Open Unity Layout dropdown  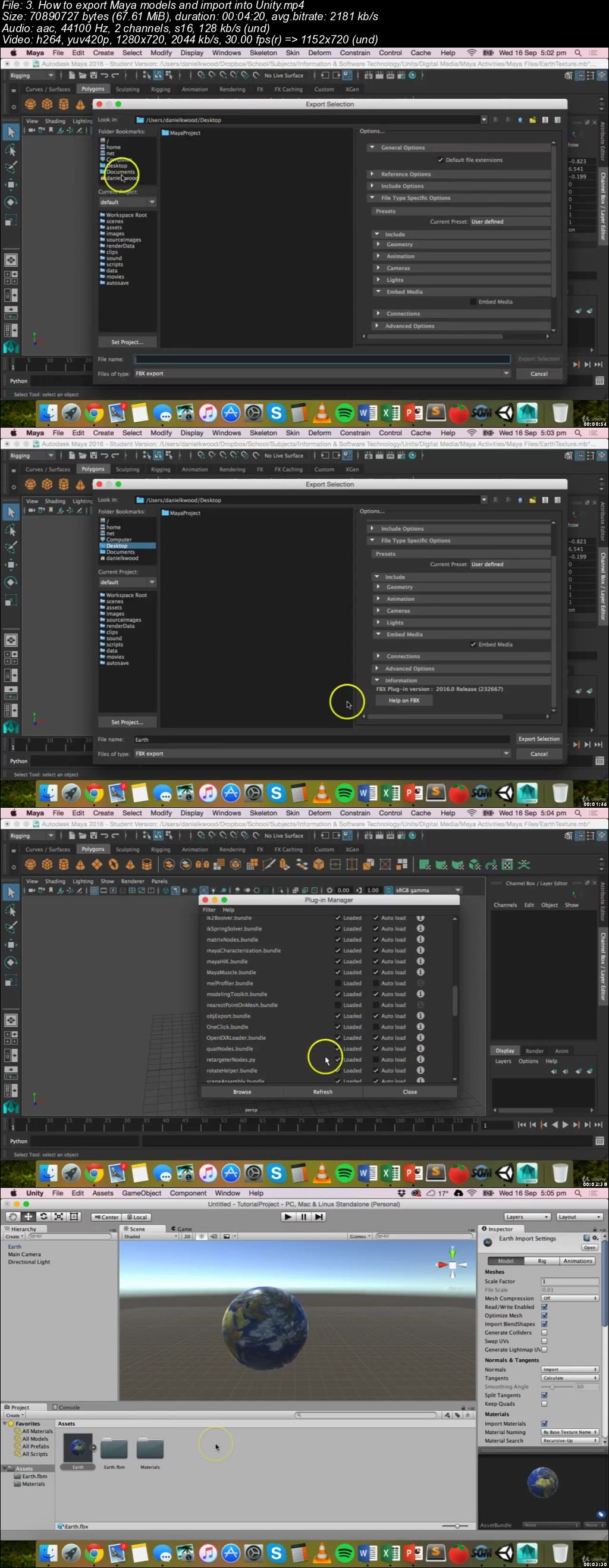579,1217
